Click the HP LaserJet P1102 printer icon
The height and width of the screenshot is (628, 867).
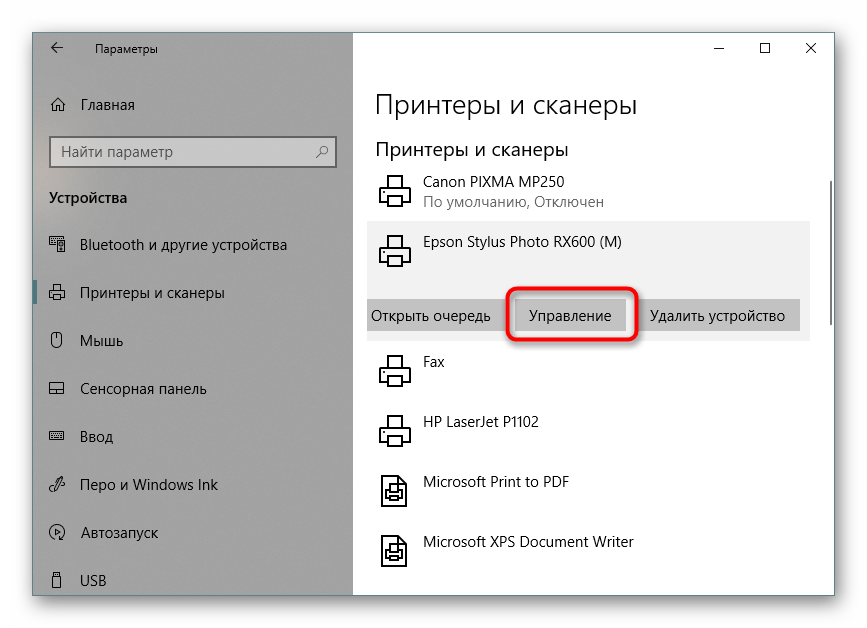(395, 431)
